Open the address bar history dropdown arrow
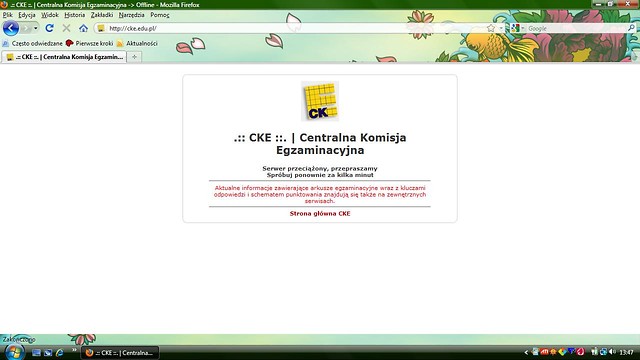The image size is (640, 360). coord(501,28)
